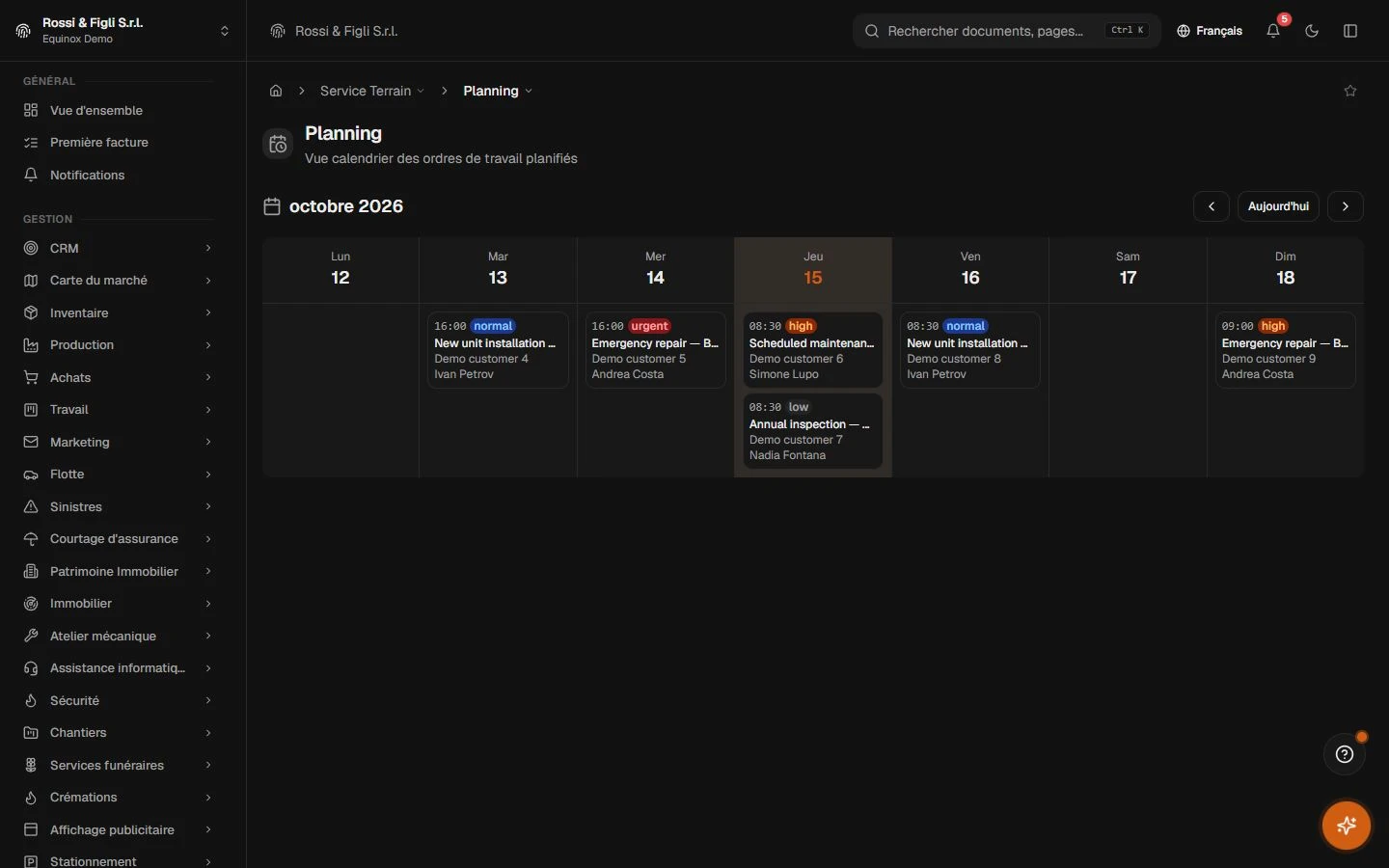Launch the orange AI assistant button
Image resolution: width=1389 pixels, height=868 pixels.
pos(1347,826)
